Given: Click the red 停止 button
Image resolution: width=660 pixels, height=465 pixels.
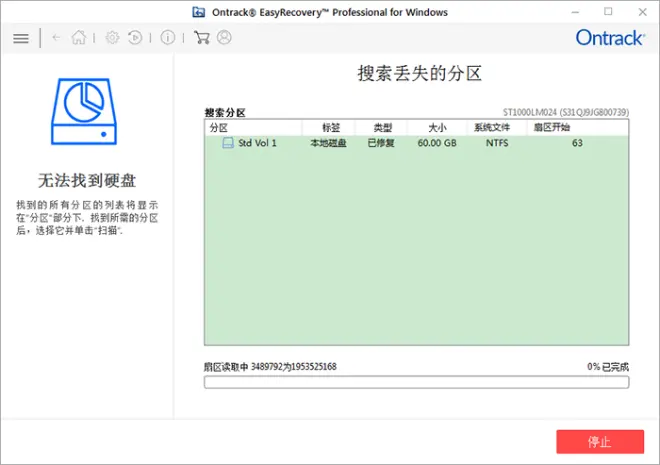Looking at the screenshot, I should click(600, 442).
